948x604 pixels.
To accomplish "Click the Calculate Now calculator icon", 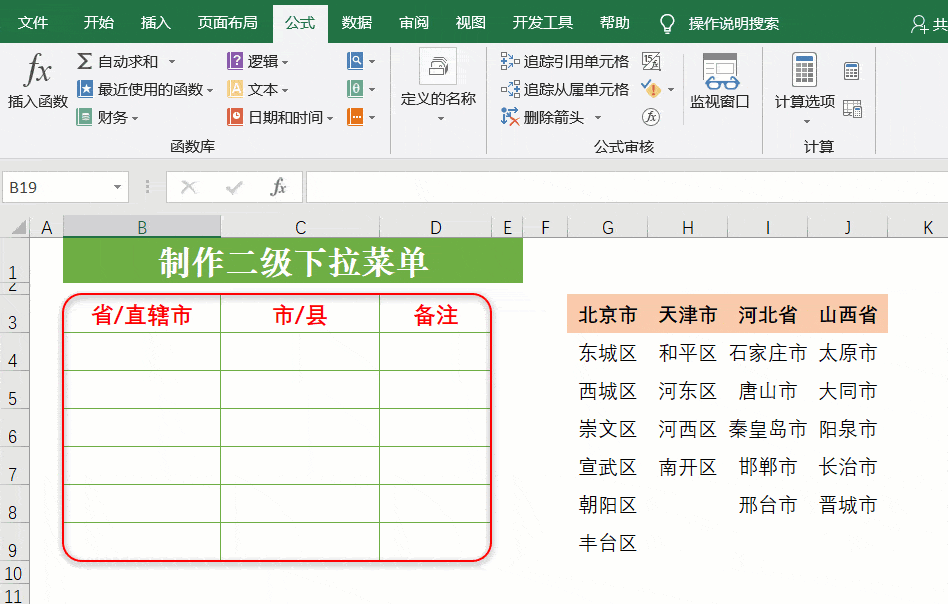I will coord(851,71).
